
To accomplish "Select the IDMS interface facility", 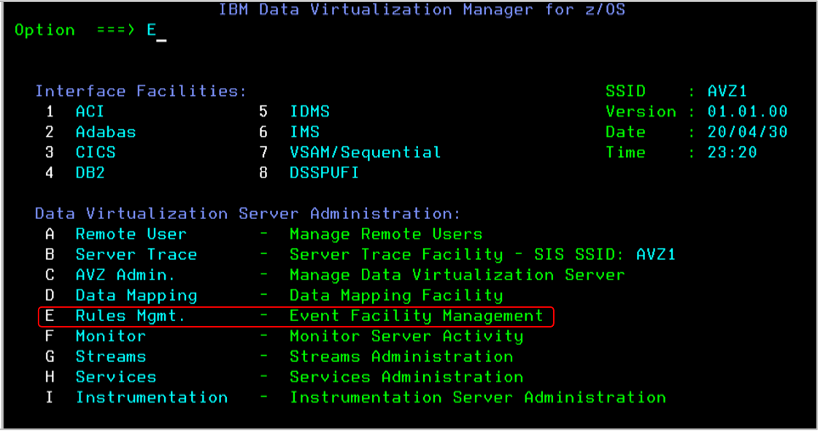I will pos(309,111).
